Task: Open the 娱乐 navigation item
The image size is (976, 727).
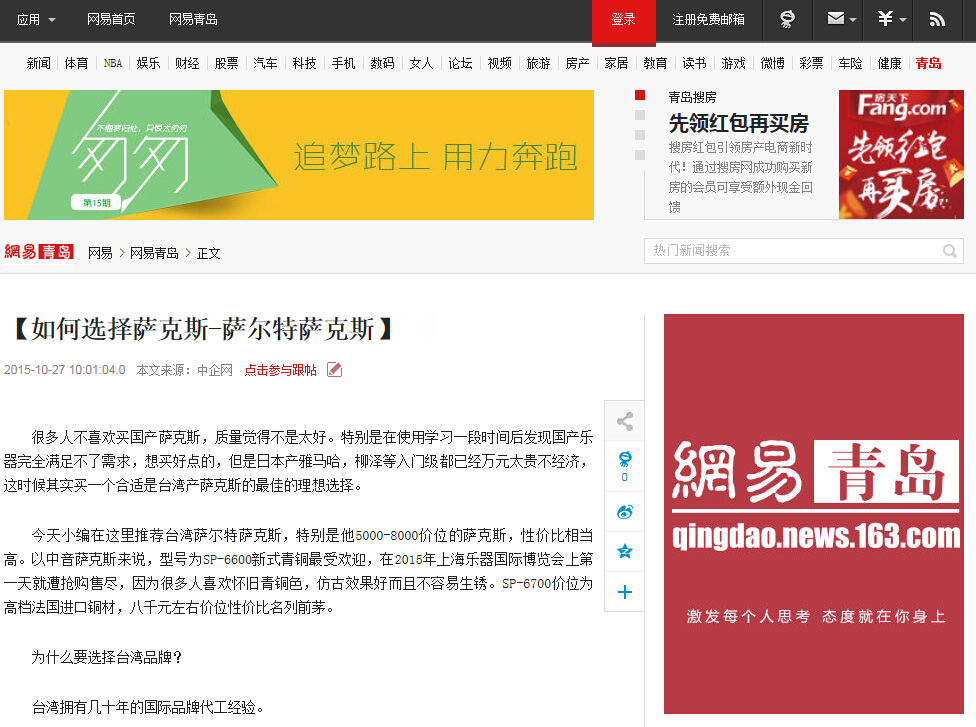Action: (148, 63)
